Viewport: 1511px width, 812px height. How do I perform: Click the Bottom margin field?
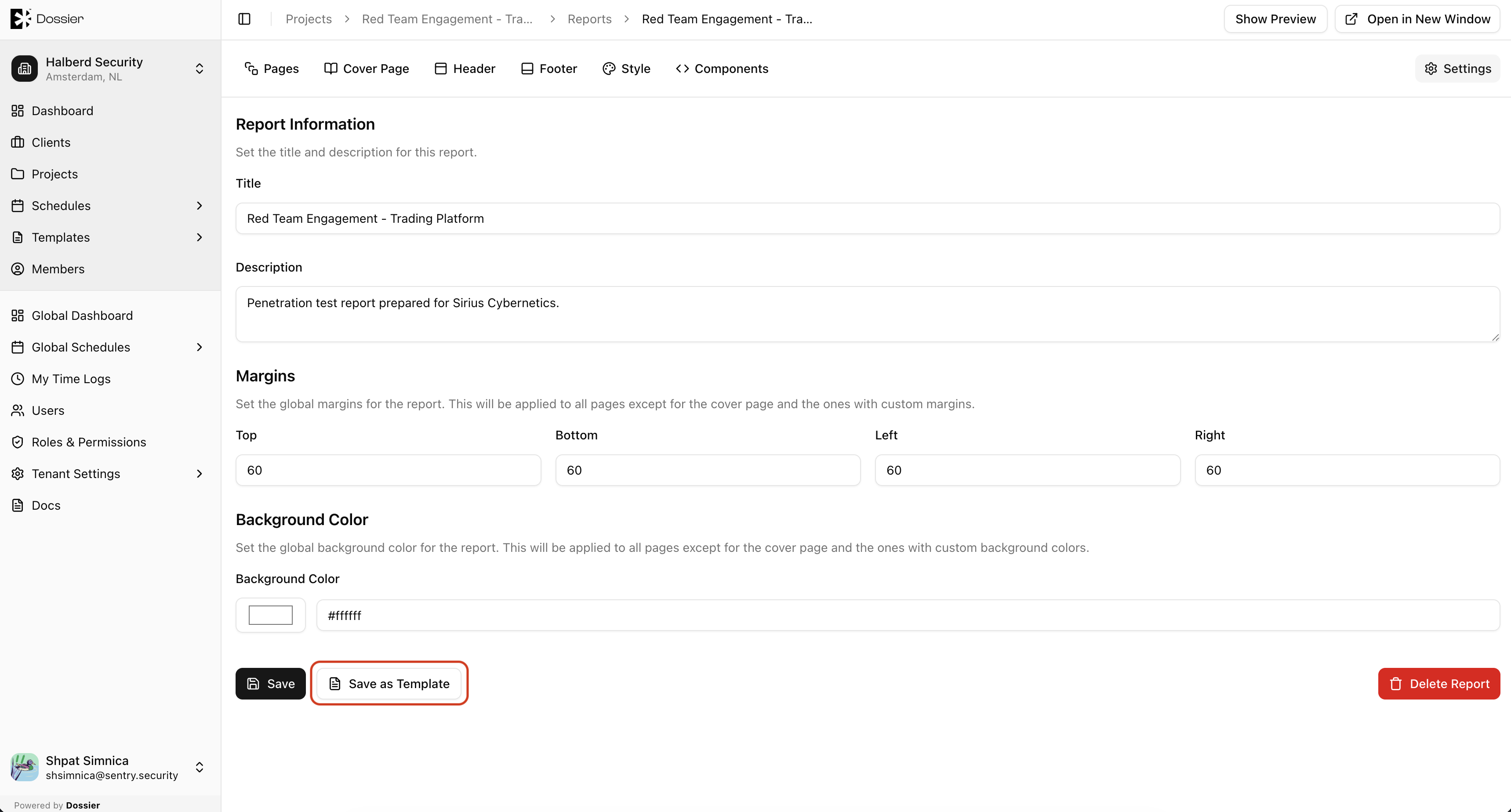(x=708, y=470)
